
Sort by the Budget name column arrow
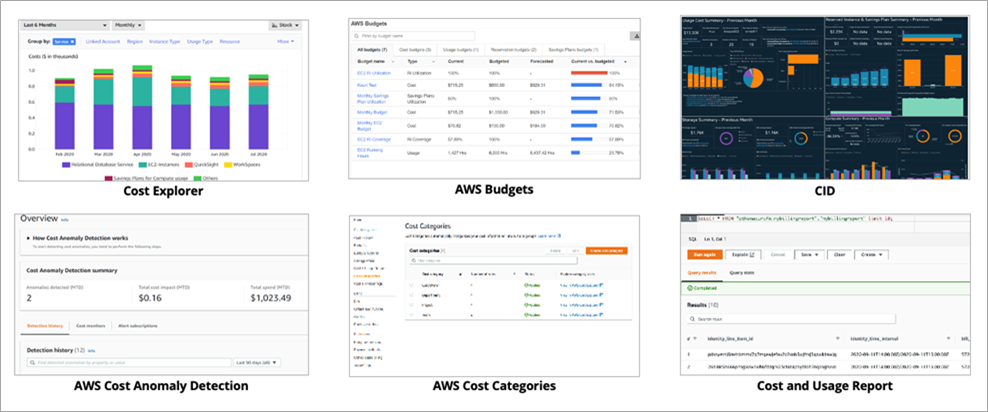tap(393, 62)
